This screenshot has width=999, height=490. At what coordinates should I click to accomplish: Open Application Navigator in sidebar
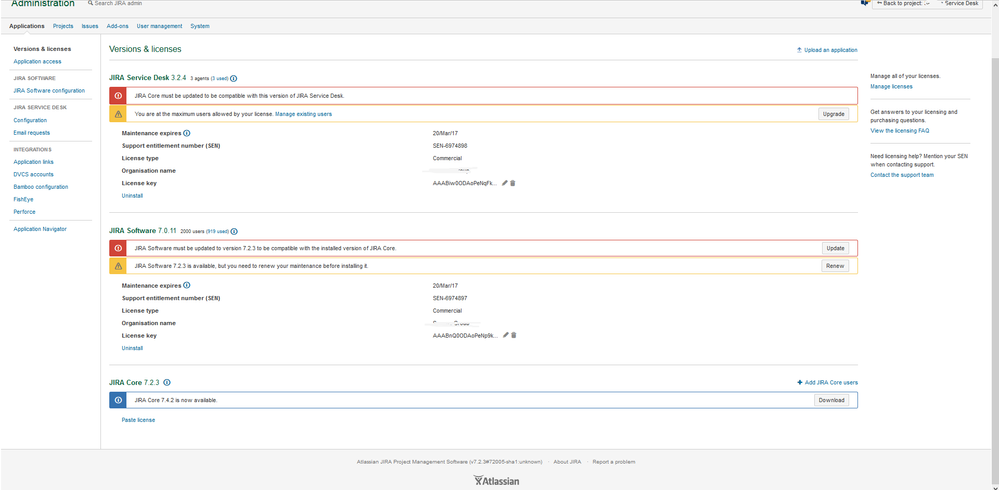click(x=40, y=229)
